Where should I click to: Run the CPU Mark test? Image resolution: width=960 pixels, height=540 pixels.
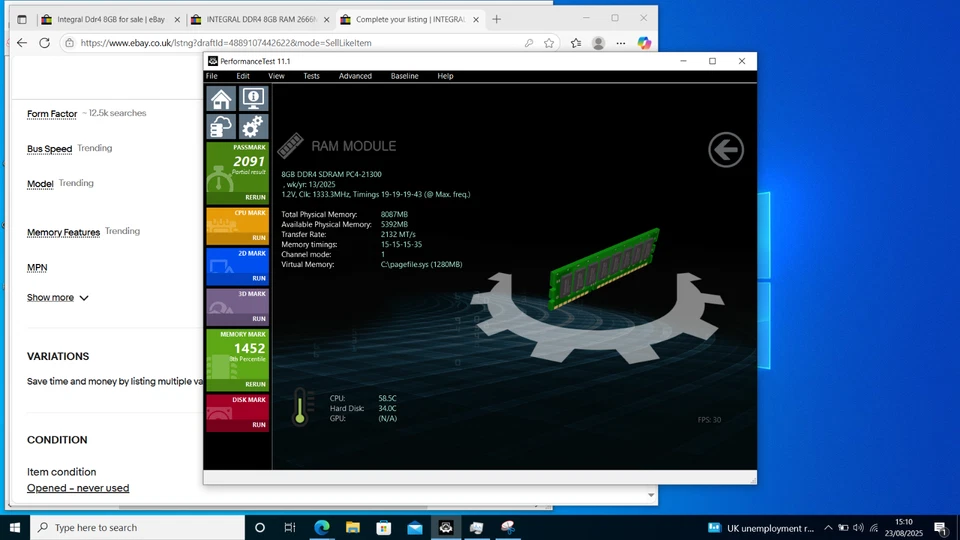(259, 238)
